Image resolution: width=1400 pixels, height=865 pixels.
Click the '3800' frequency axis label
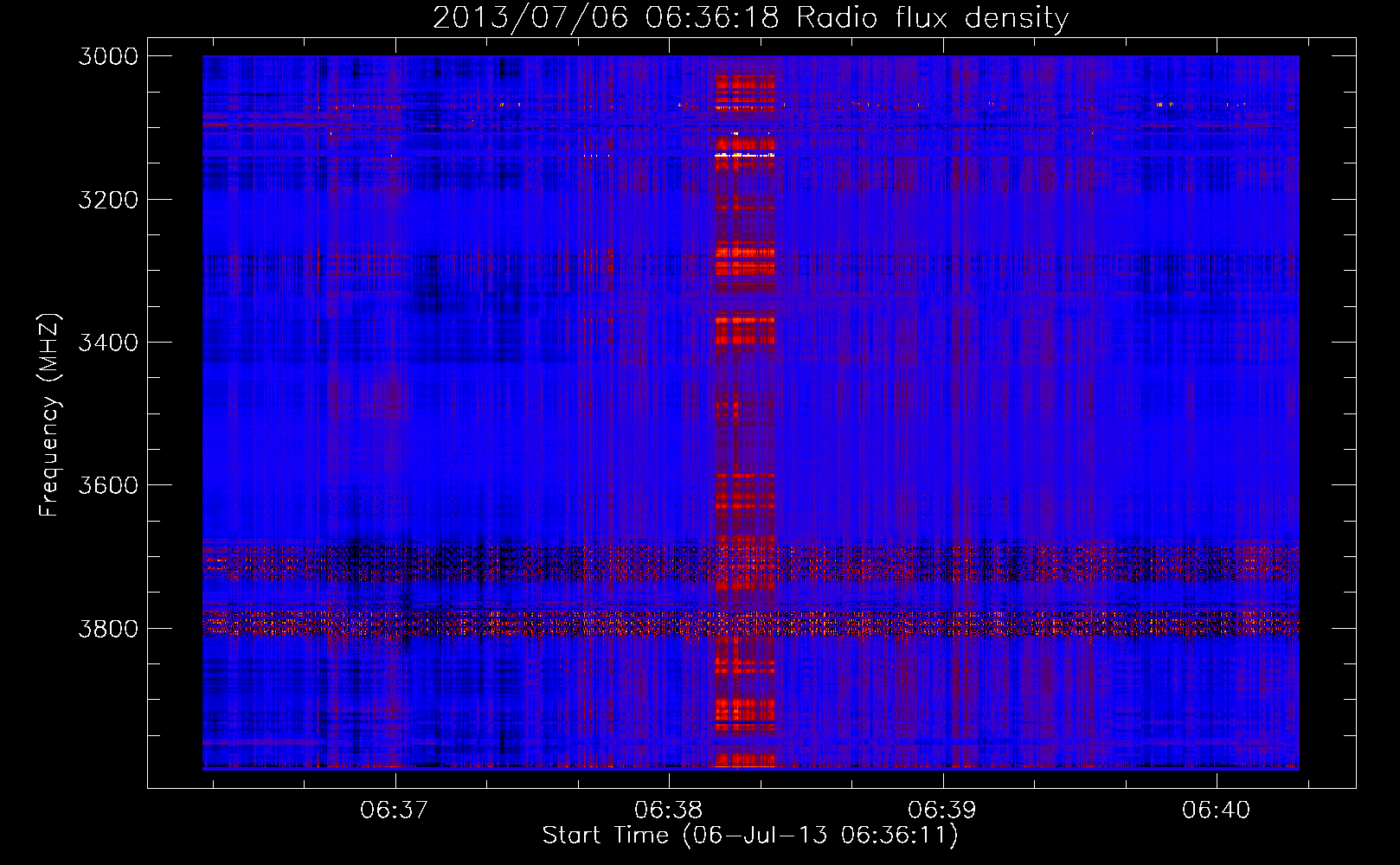point(108,628)
